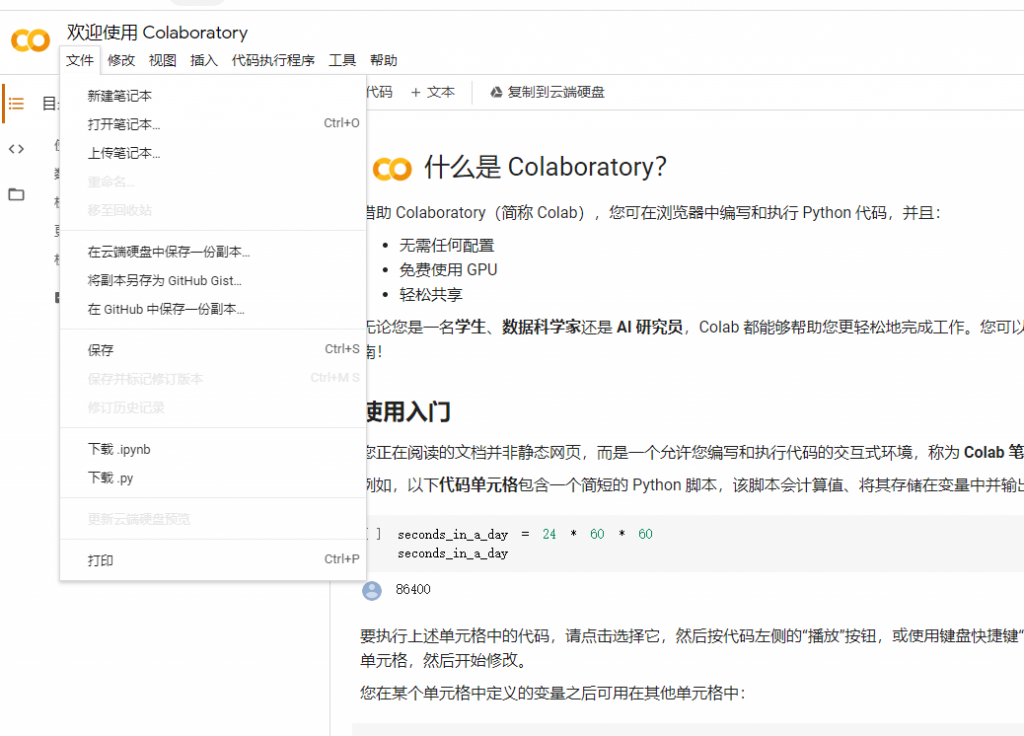
Task: Click 复制到云端硬盘 button
Action: (x=547, y=93)
